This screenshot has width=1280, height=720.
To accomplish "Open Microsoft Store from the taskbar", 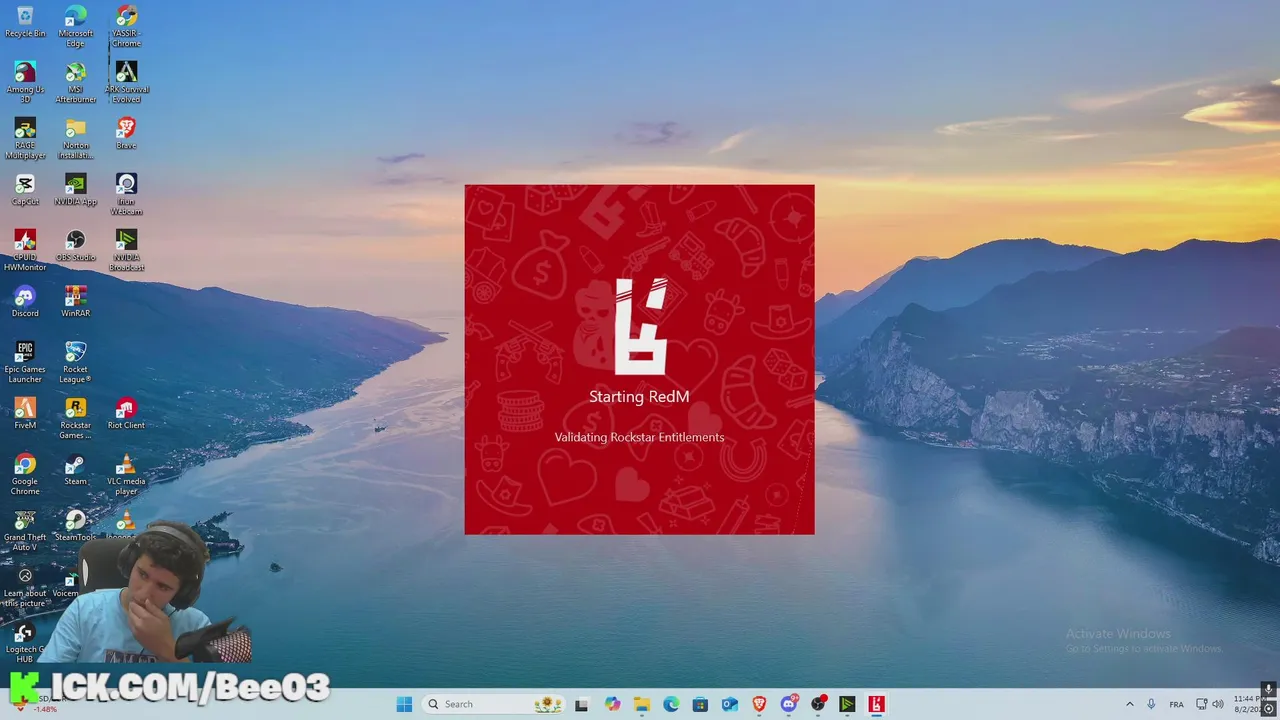I will [701, 704].
